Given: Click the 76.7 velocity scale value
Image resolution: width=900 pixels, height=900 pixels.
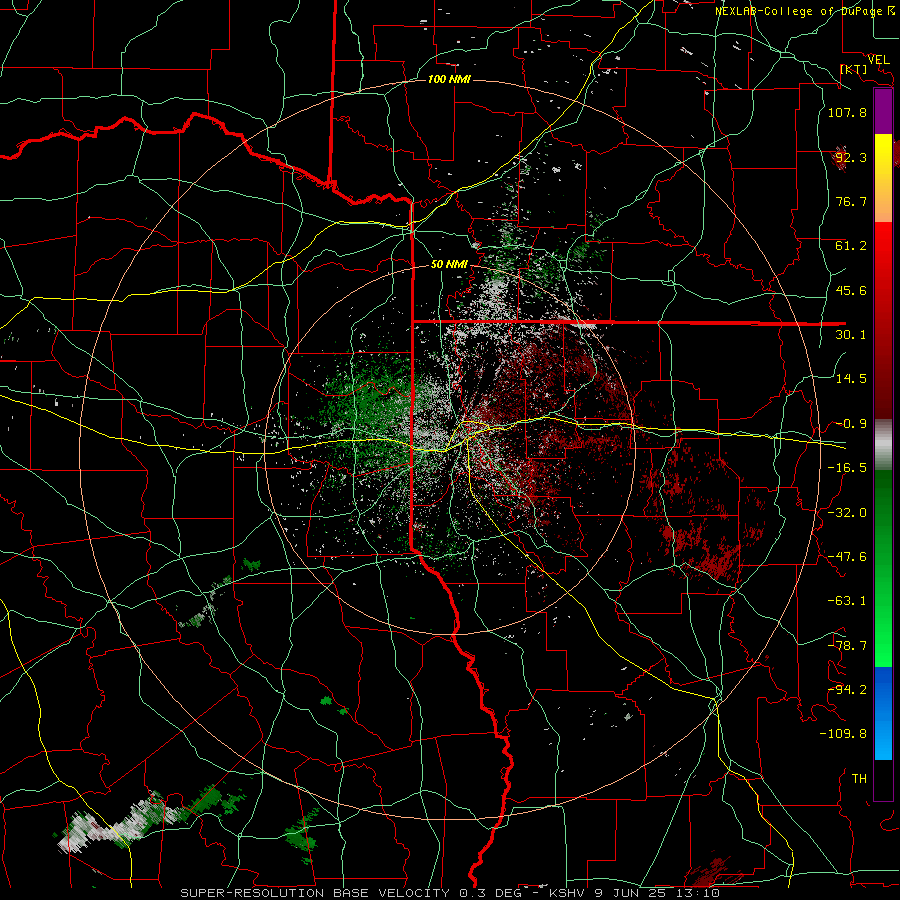Looking at the screenshot, I should pyautogui.click(x=851, y=201).
